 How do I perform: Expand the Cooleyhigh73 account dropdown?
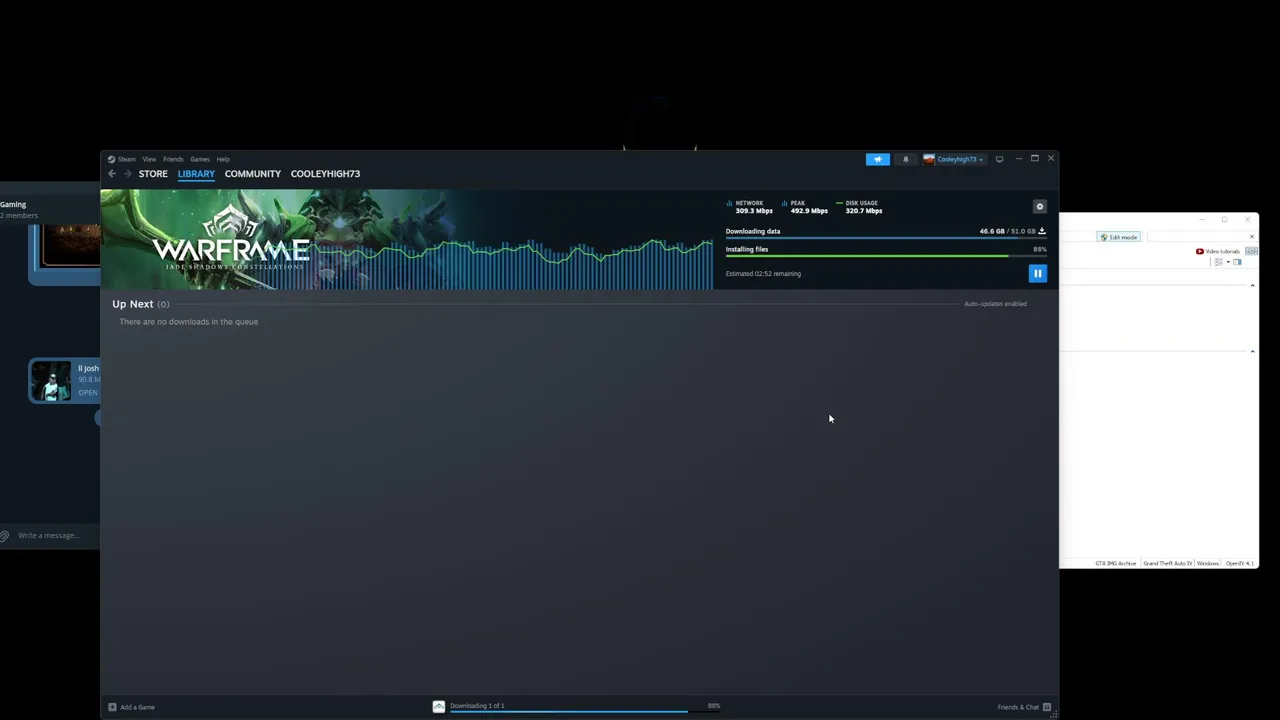(953, 159)
